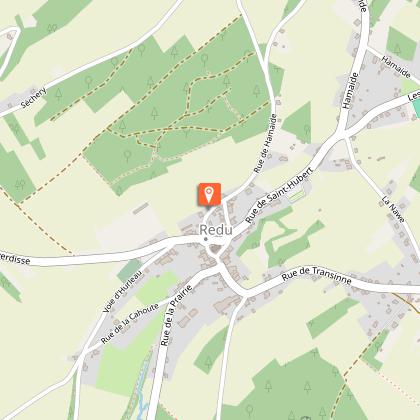Click the orange location pin marker

pyautogui.click(x=209, y=194)
